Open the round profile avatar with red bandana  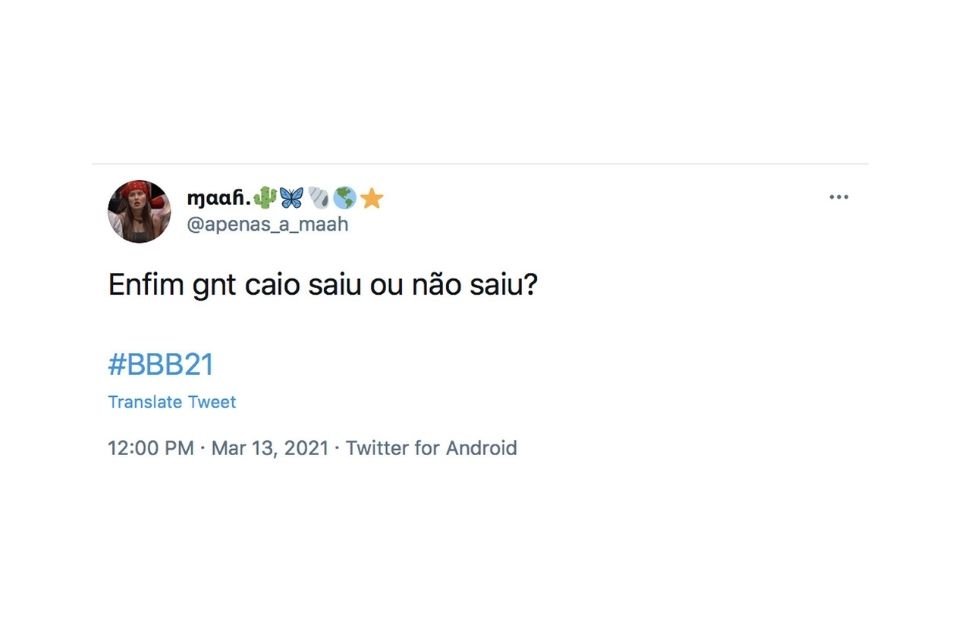[140, 211]
